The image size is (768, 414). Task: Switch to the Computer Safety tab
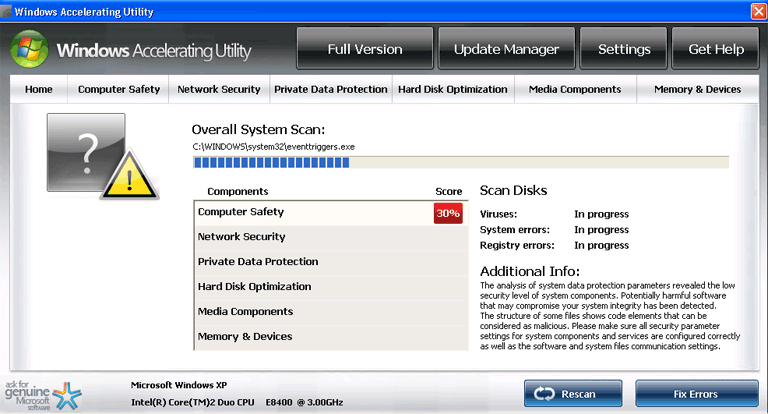coord(119,89)
